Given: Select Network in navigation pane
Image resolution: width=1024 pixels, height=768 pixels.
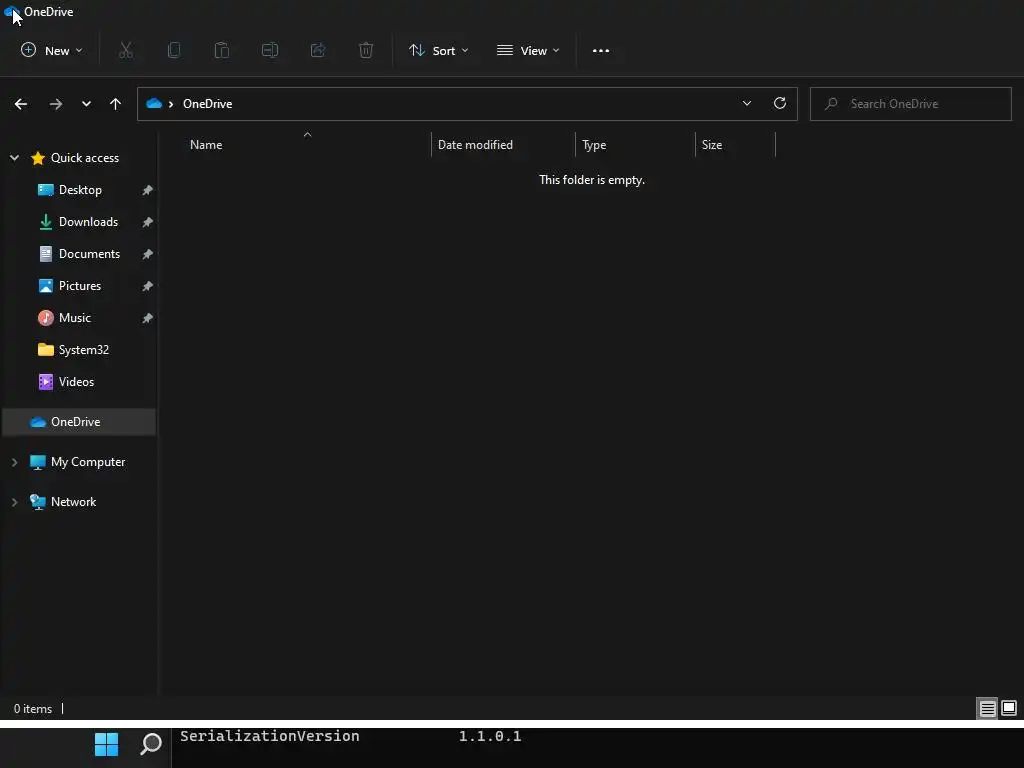Looking at the screenshot, I should pos(73,502).
